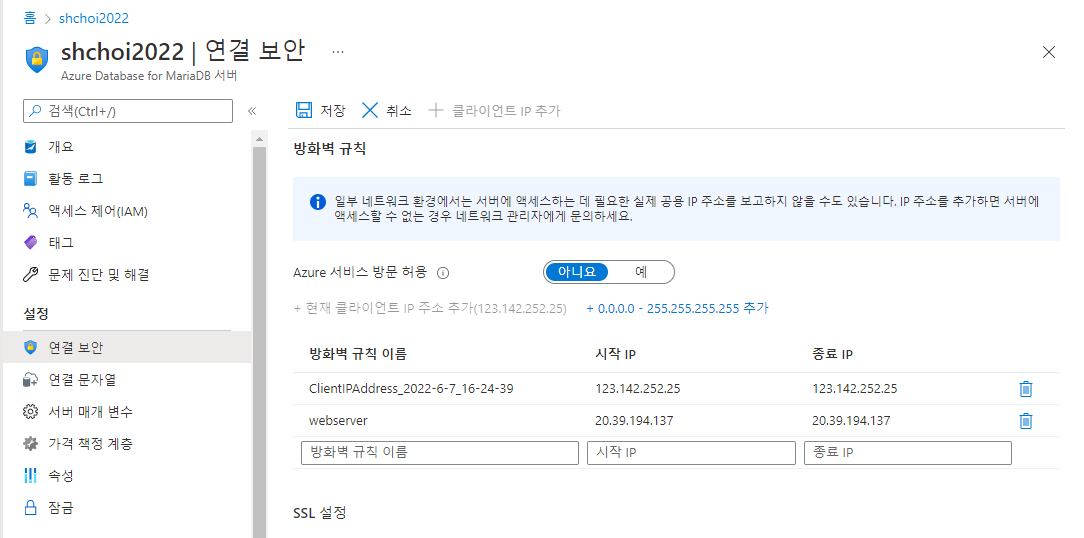Click the wrench icon for 문제 진단 및 해결
Viewport: 1084px width, 538px height.
[30, 275]
